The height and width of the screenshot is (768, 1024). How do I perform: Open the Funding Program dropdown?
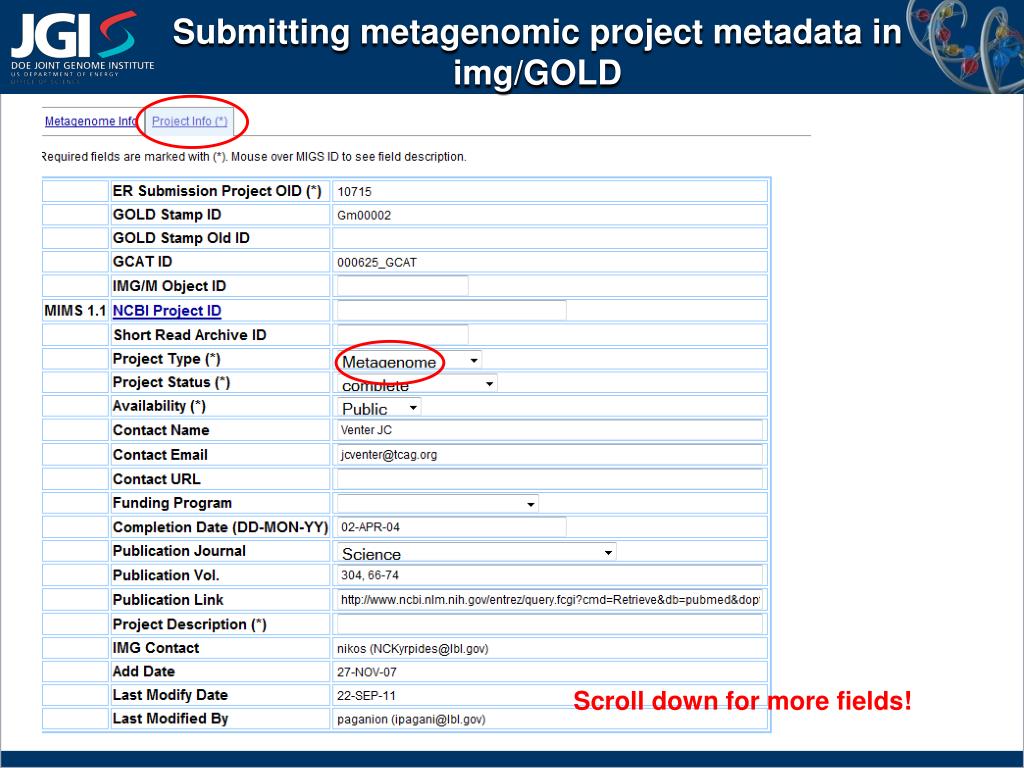pos(438,504)
